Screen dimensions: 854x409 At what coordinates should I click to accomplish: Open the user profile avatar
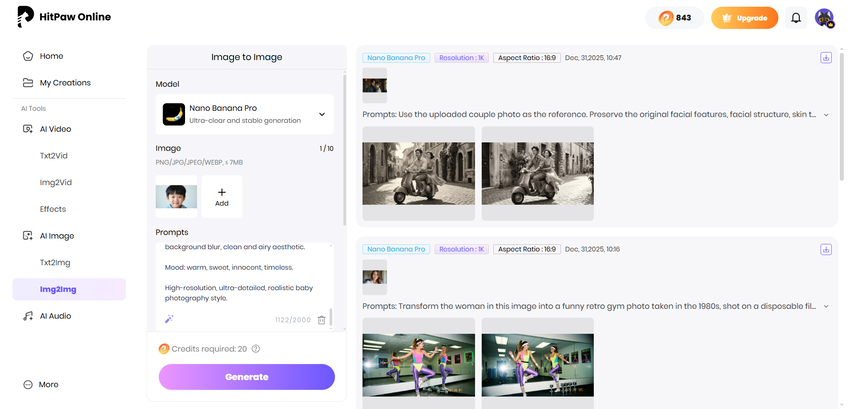coord(824,17)
